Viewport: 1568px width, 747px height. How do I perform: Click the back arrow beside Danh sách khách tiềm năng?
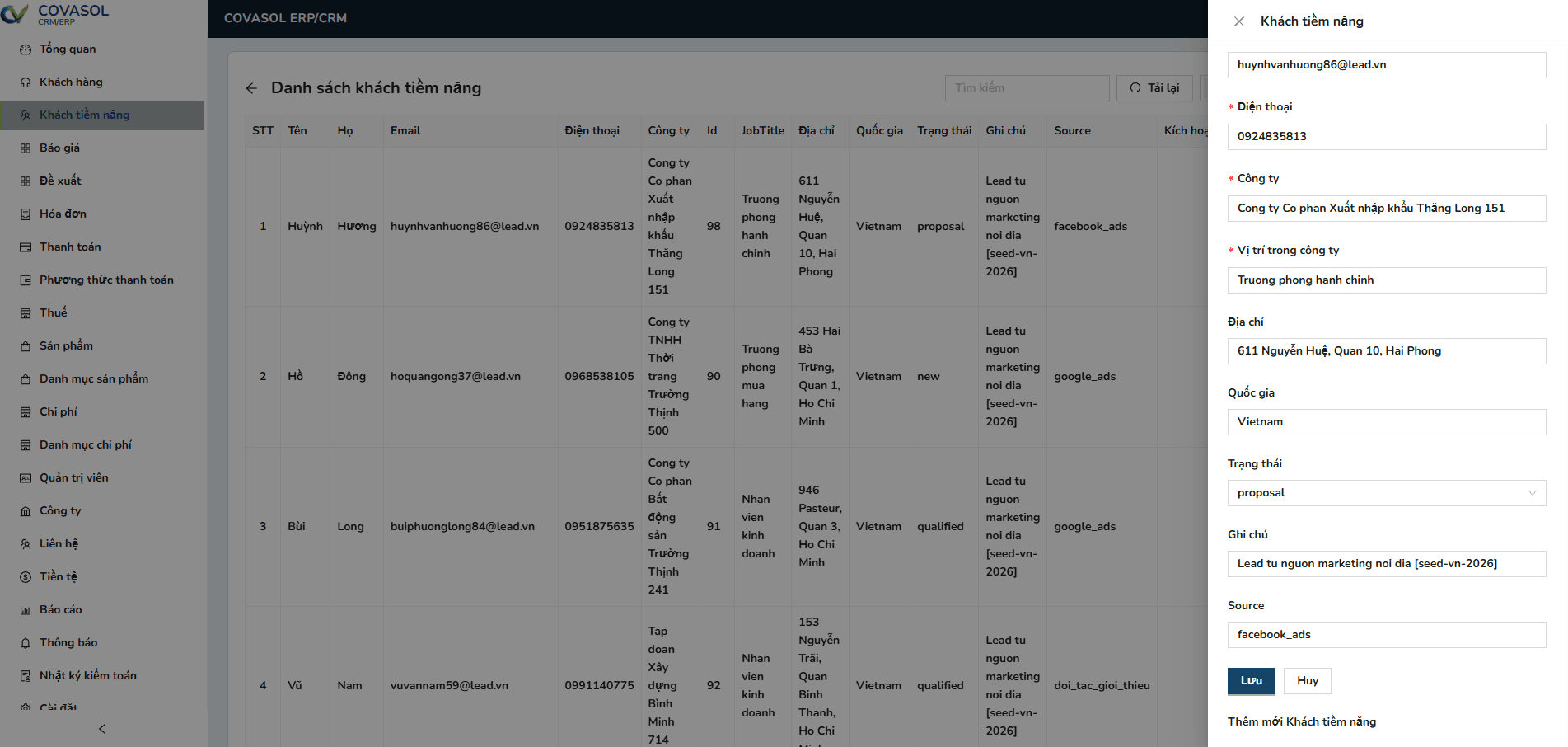(x=251, y=87)
